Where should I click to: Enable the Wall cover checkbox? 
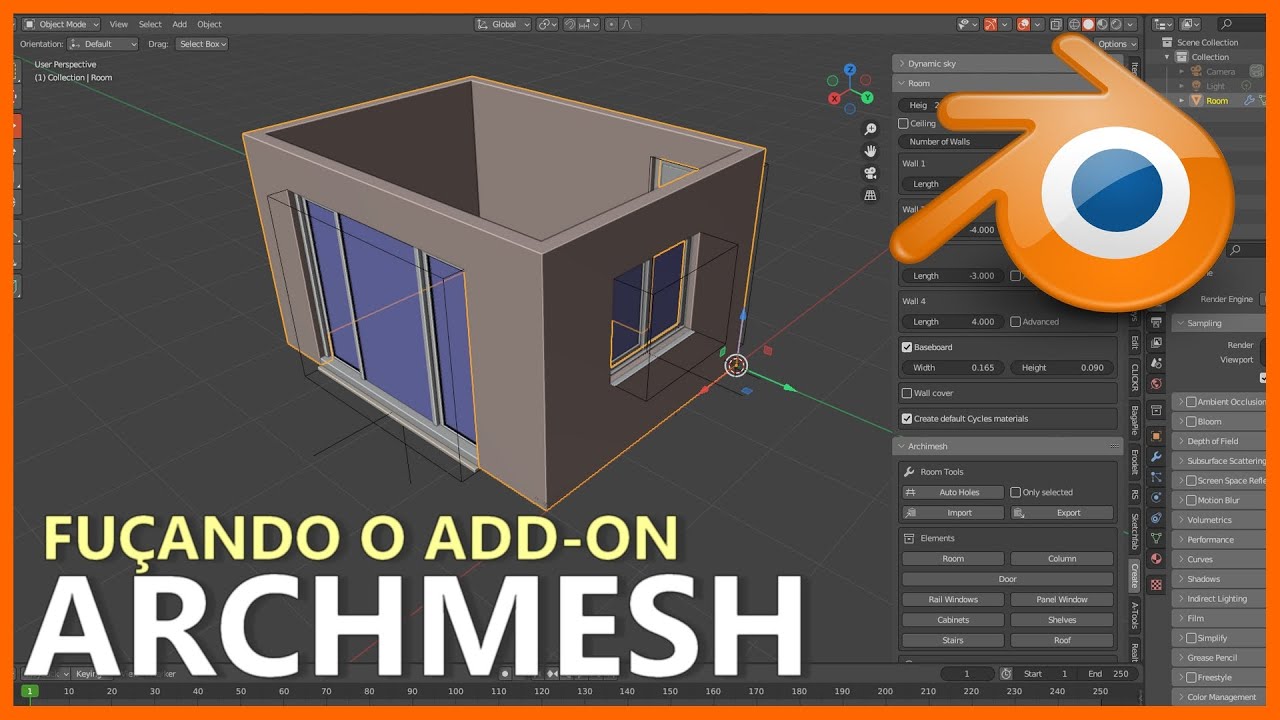click(x=907, y=393)
